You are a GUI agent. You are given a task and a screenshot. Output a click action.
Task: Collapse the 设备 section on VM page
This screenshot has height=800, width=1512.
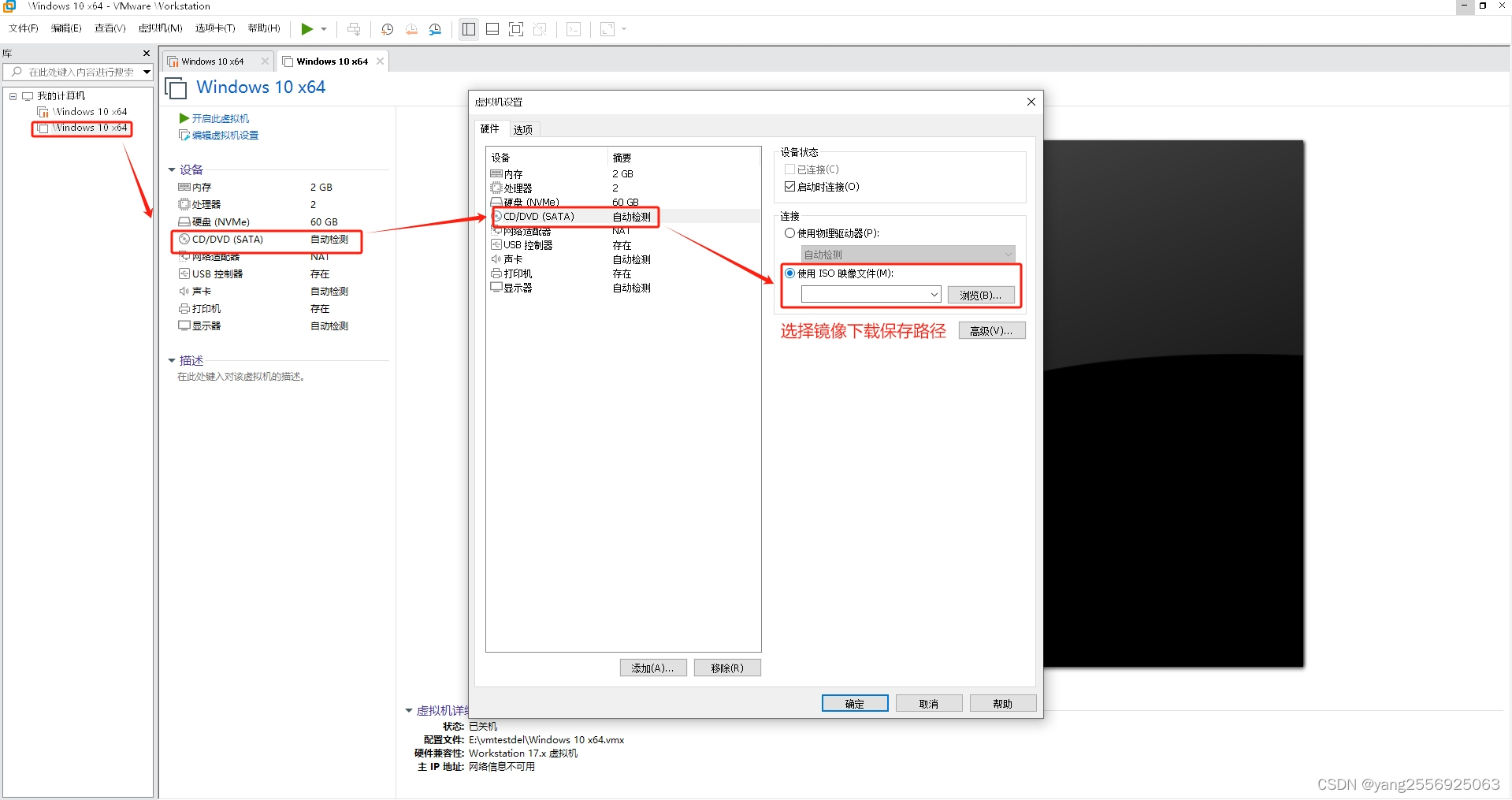pyautogui.click(x=172, y=170)
